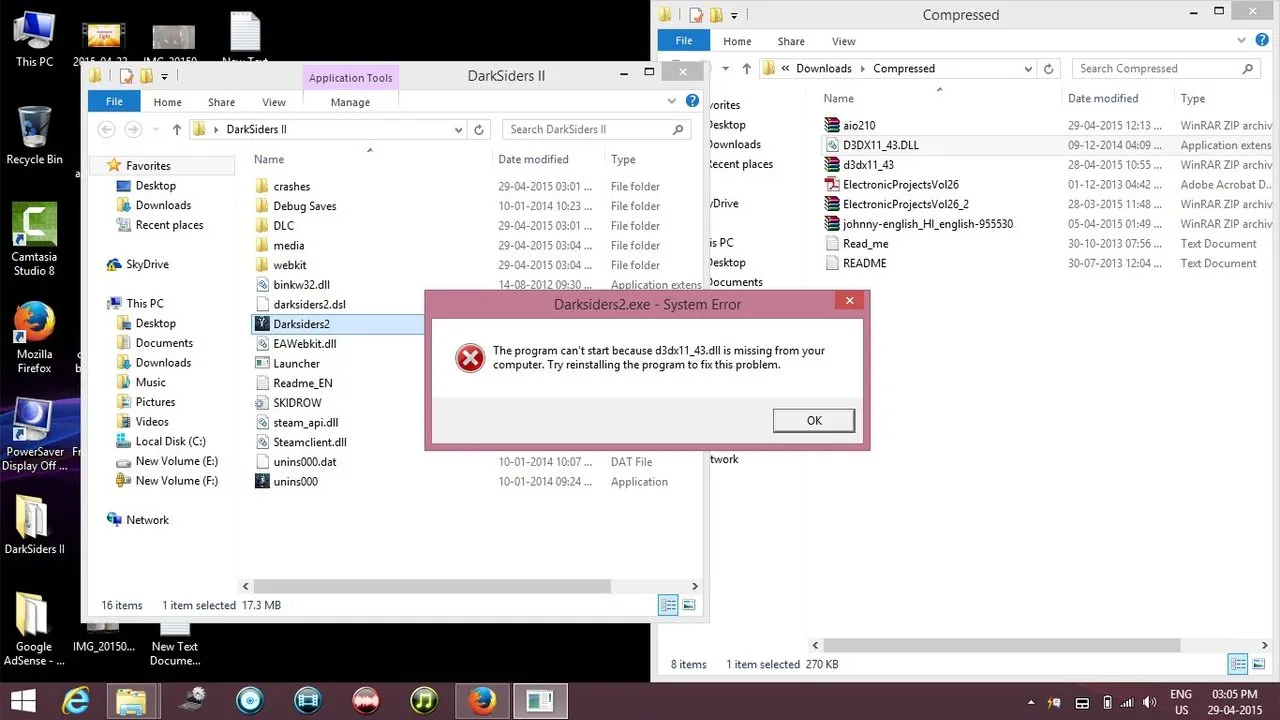Switch Compressed window to details view
Viewport: 1280px width, 720px height.
coord(1238,664)
